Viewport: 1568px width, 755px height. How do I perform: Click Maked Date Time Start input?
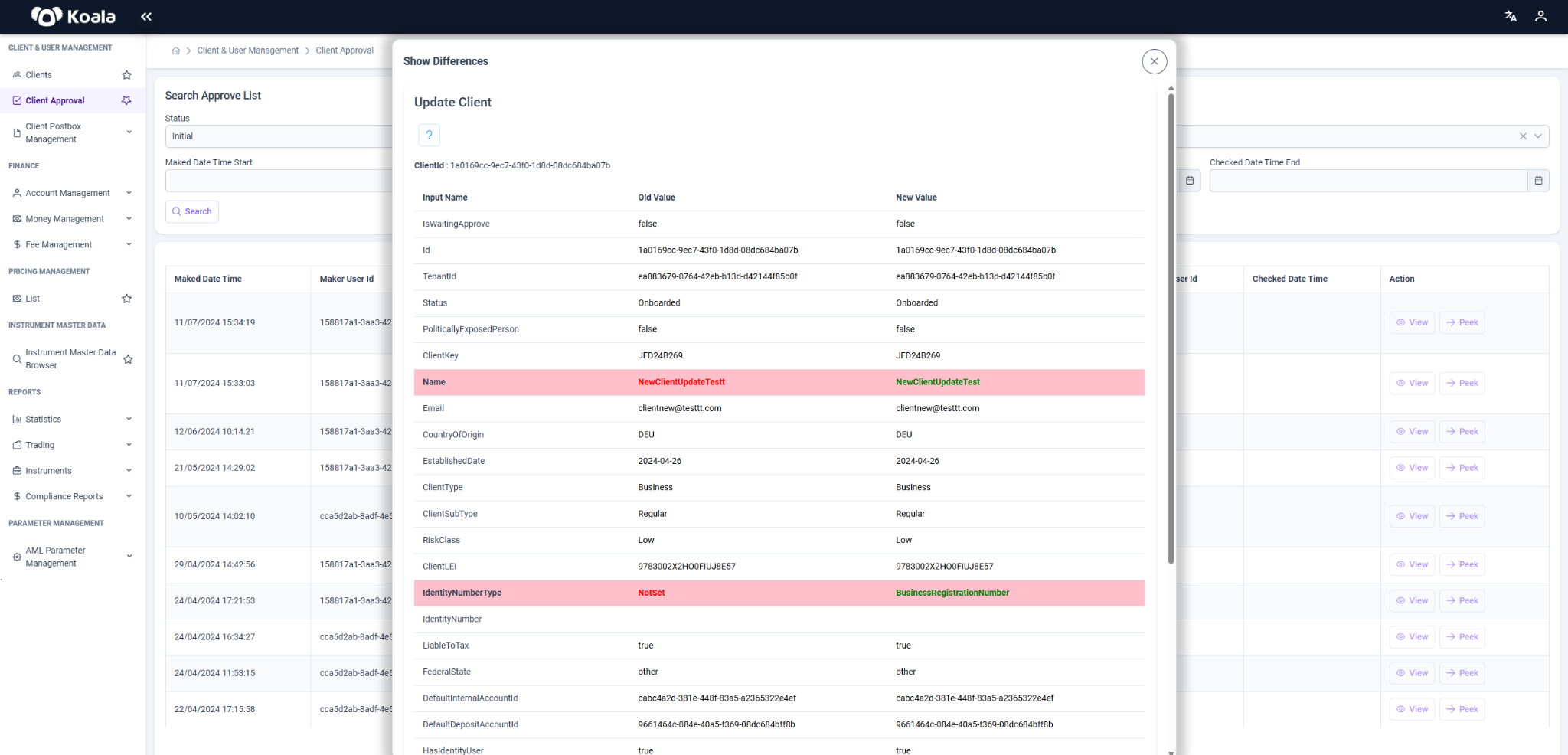(x=279, y=181)
